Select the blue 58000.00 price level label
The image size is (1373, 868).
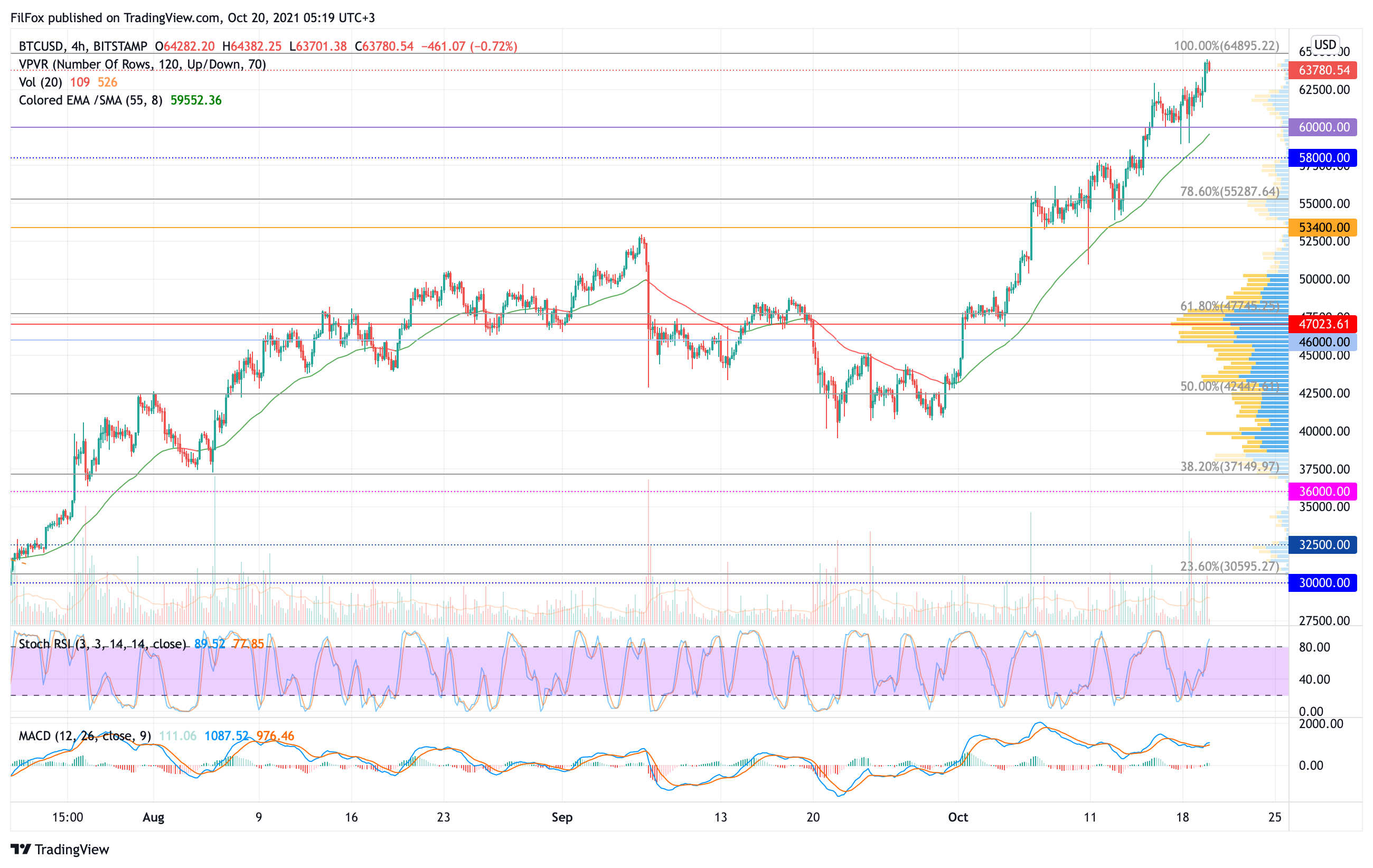pos(1322,158)
